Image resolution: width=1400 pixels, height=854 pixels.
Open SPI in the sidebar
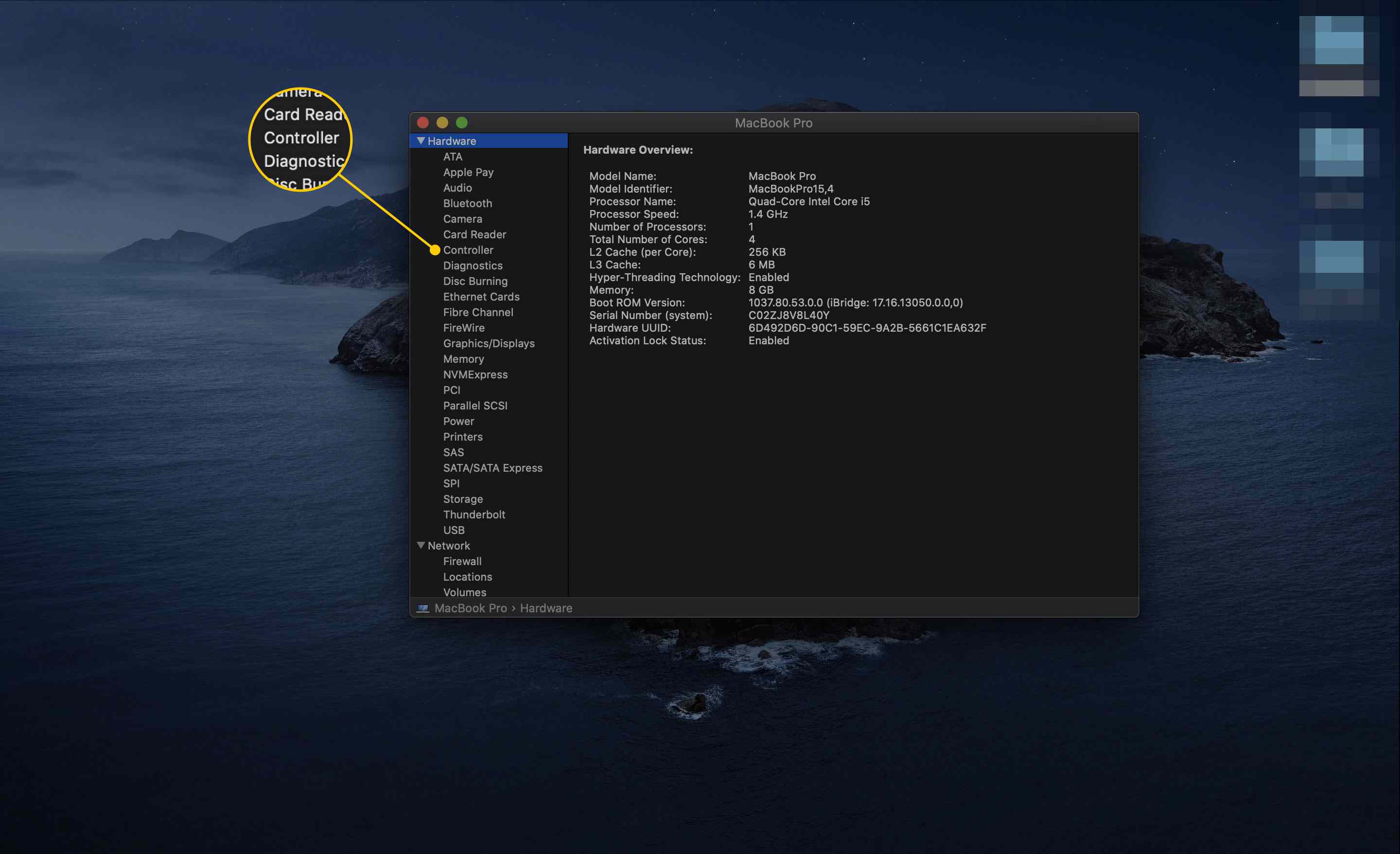point(451,483)
